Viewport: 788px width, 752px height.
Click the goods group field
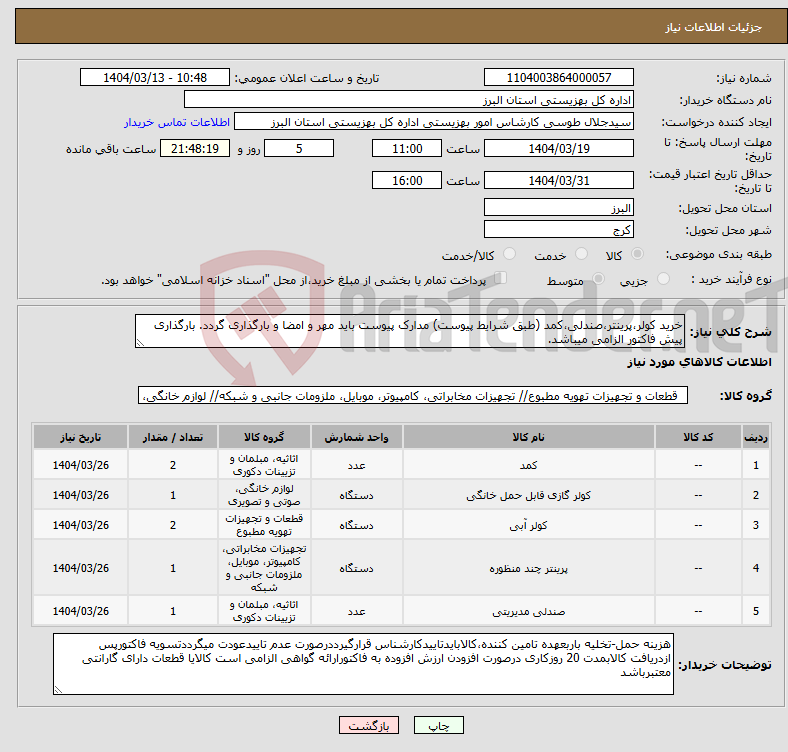tap(413, 396)
